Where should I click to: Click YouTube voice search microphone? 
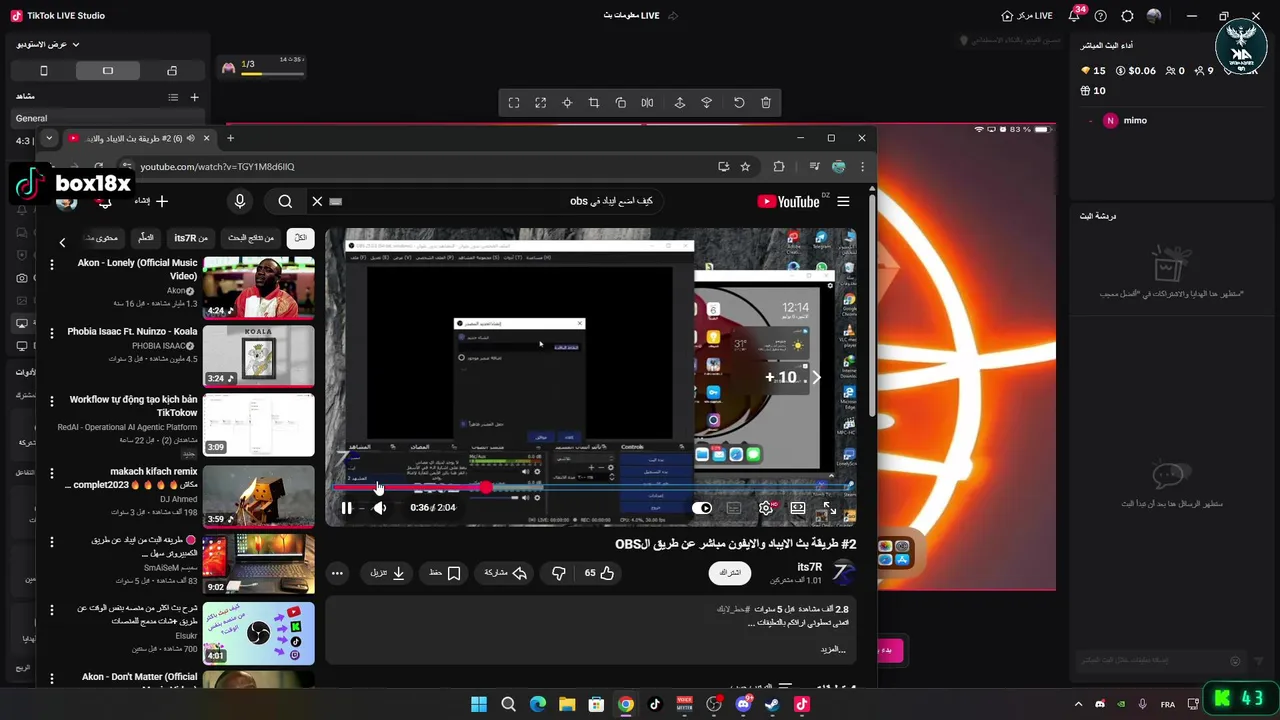coord(240,201)
